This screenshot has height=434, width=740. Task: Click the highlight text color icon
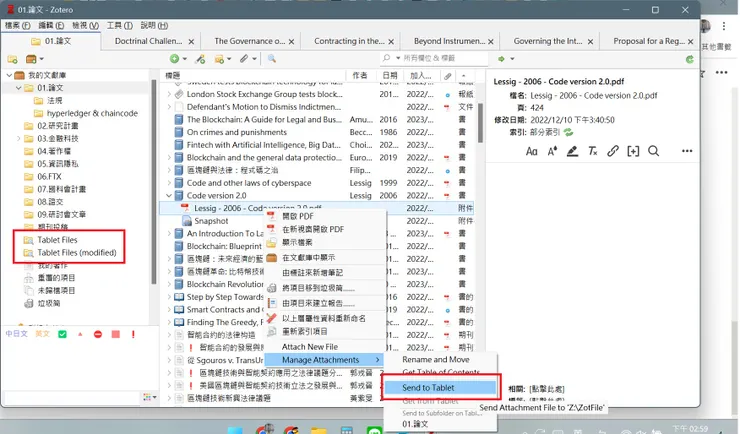click(x=572, y=151)
